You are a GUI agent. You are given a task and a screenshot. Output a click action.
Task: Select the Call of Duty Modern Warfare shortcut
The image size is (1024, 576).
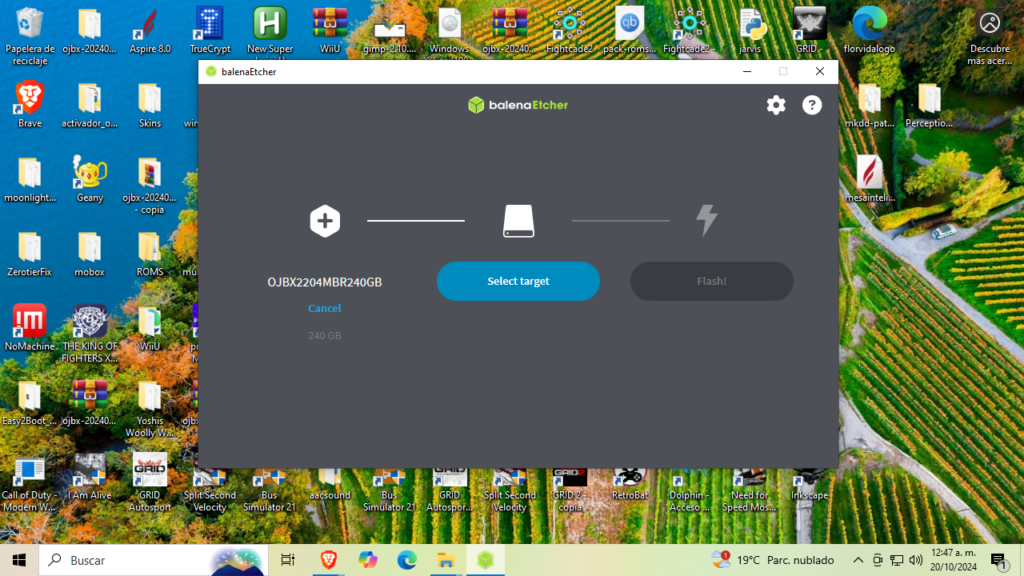point(29,483)
